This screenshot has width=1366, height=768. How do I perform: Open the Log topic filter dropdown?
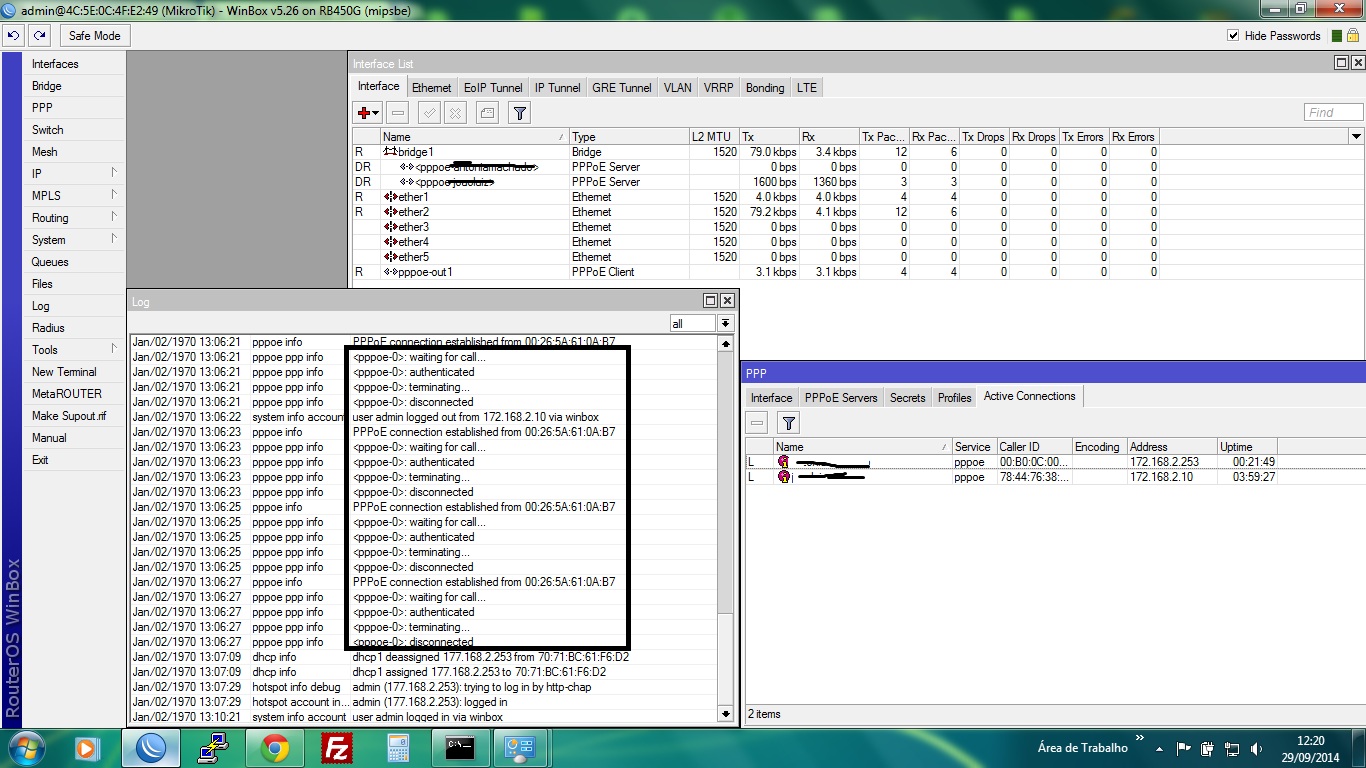pyautogui.click(x=725, y=323)
